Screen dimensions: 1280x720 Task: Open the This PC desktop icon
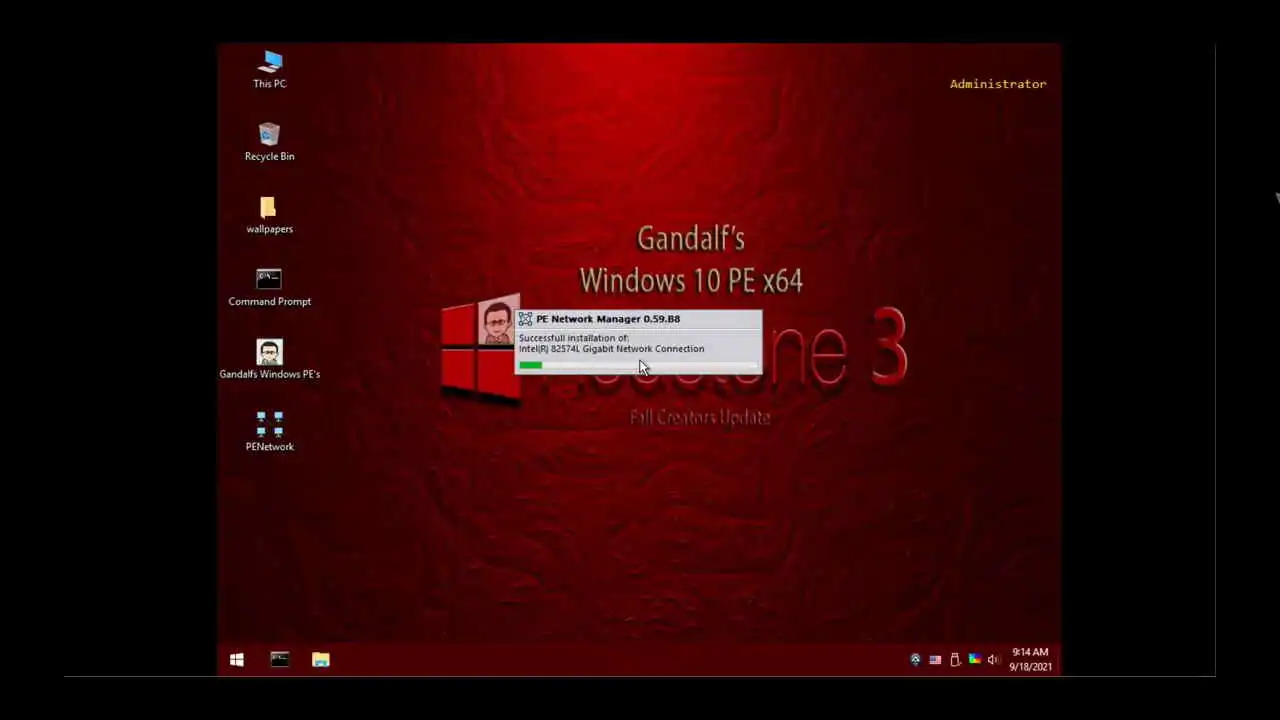[x=269, y=70]
